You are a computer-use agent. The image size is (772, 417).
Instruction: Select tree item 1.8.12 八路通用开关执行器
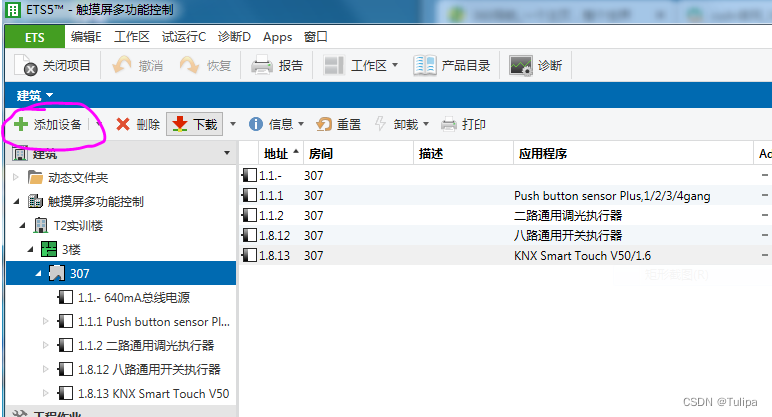[x=149, y=369]
